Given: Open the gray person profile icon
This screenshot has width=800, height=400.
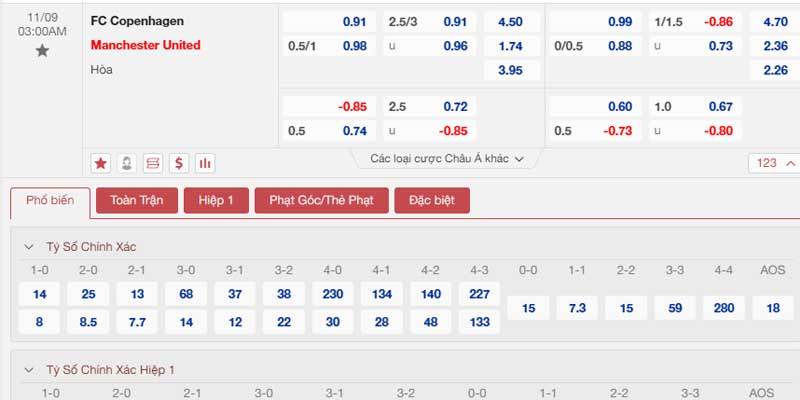Looking at the screenshot, I should tap(127, 163).
